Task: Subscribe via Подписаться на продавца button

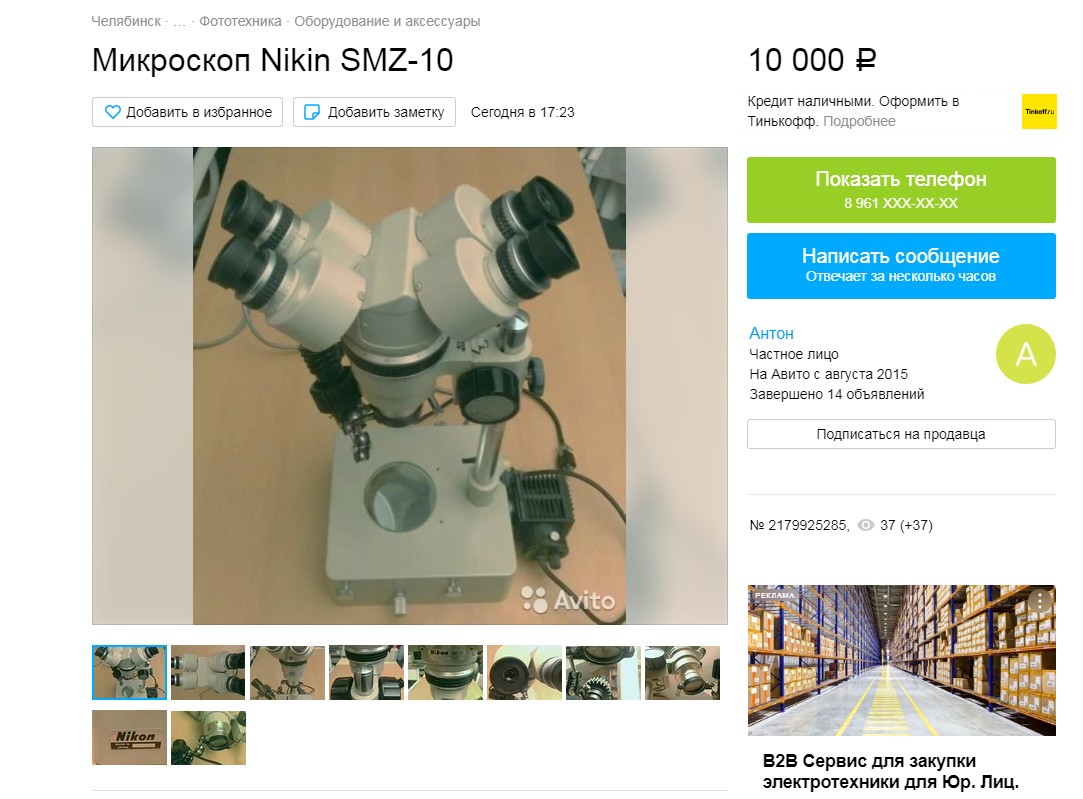Action: click(901, 434)
